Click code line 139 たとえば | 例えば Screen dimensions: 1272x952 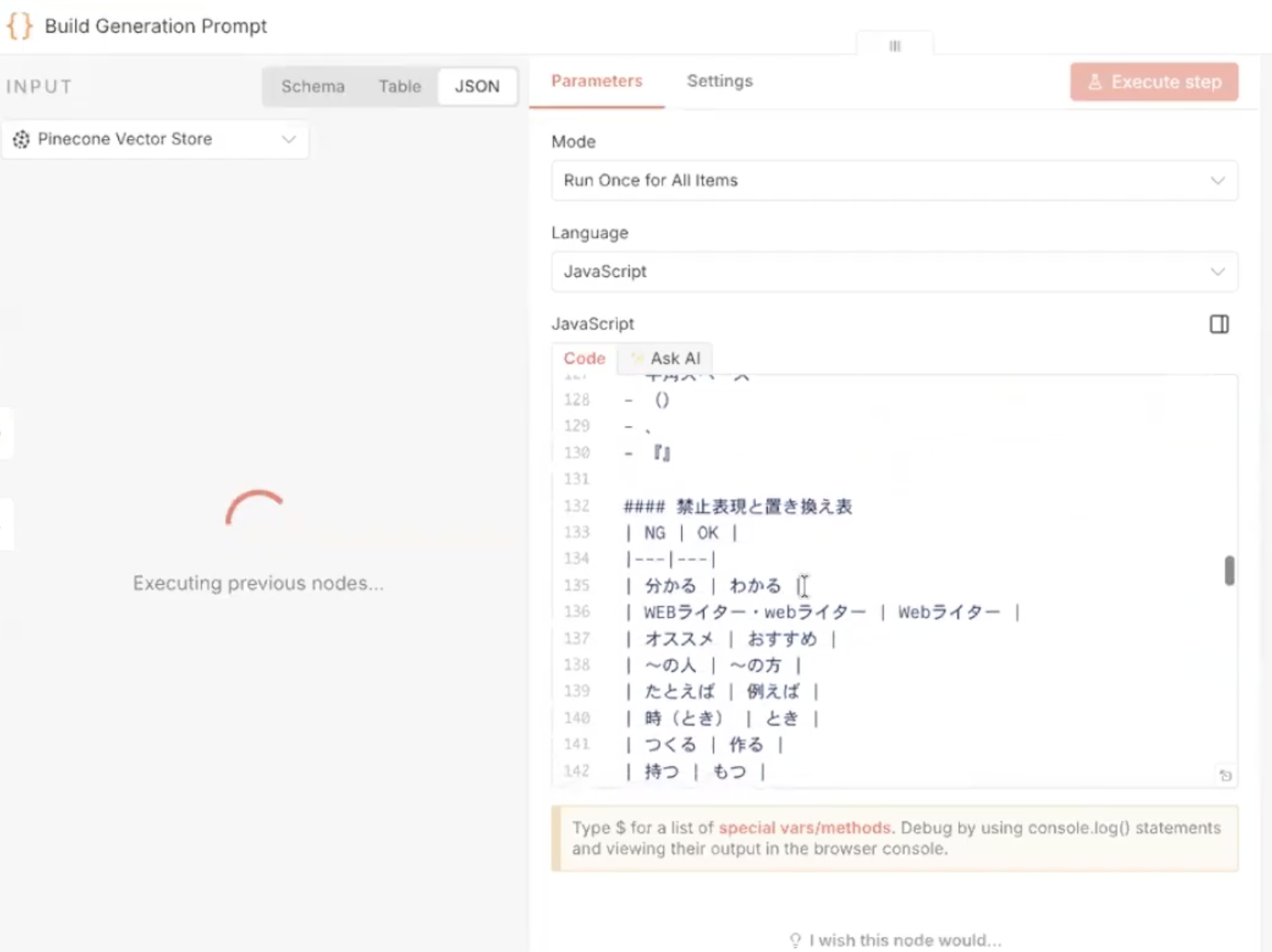pos(721,691)
